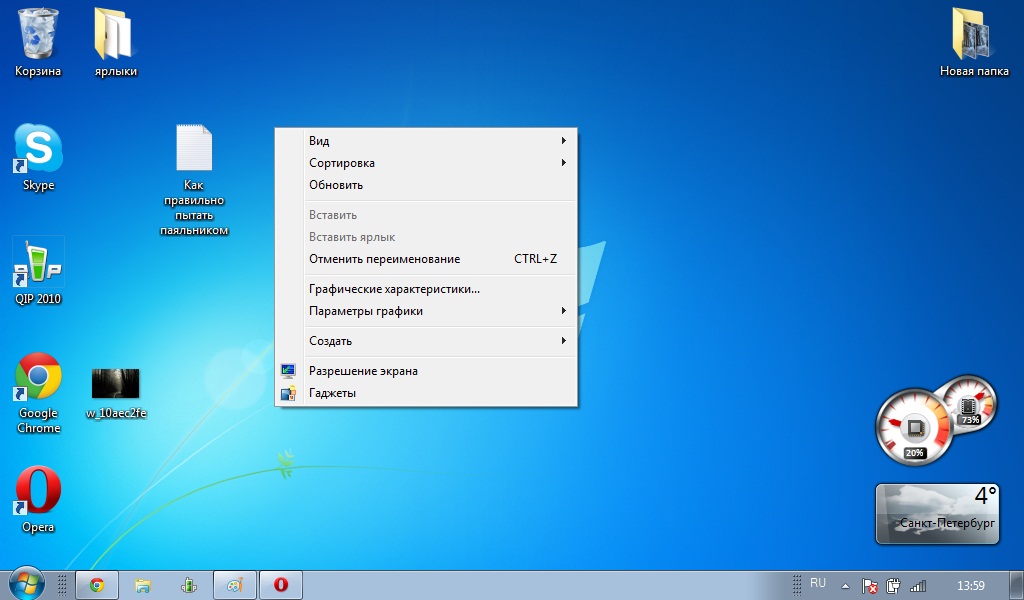Viewport: 1024px width, 600px height.
Task: Select the Google Chrome desktop shortcut
Action: pos(38,378)
